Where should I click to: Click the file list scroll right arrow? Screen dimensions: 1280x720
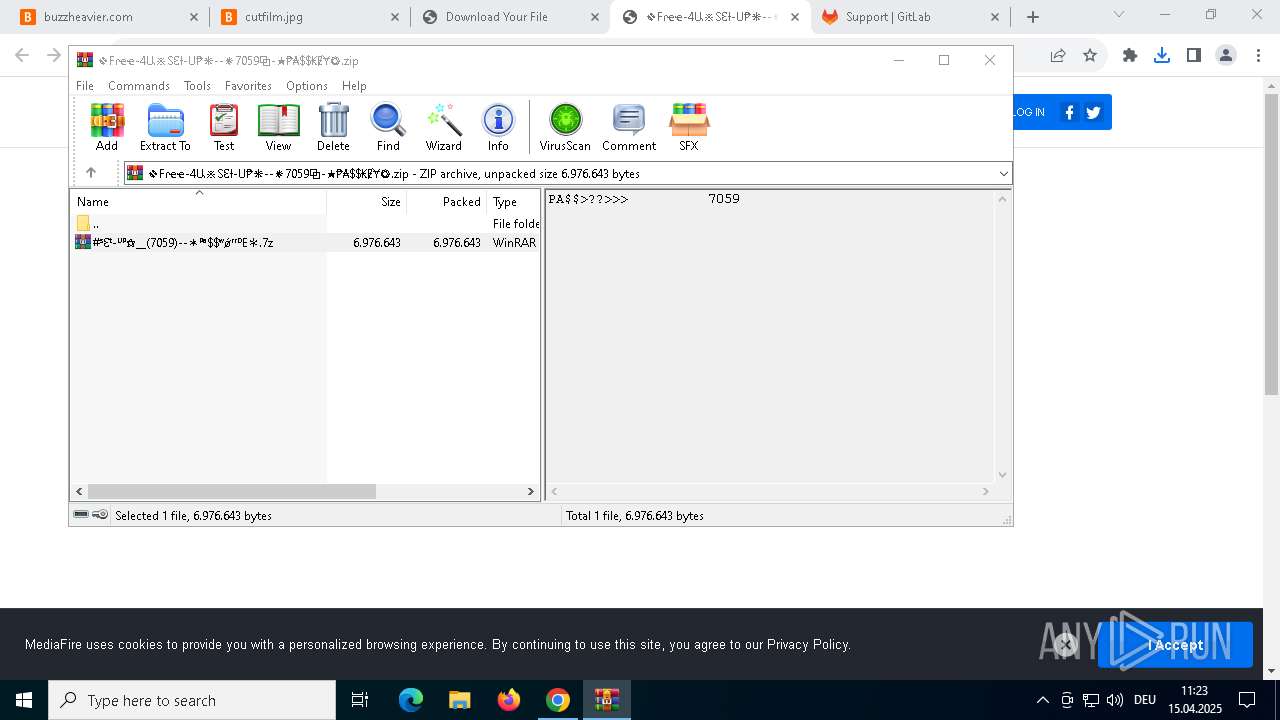coord(531,491)
